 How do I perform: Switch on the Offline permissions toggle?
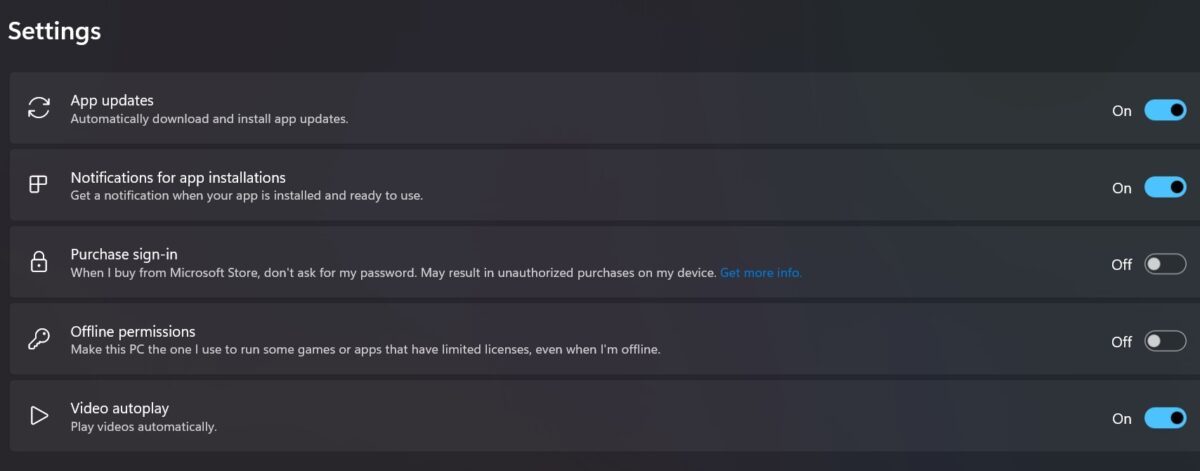(x=1165, y=341)
